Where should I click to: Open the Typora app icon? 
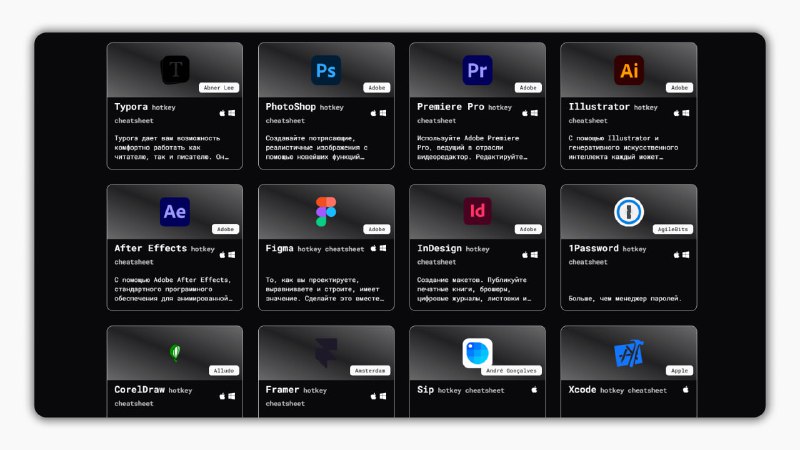tap(175, 70)
